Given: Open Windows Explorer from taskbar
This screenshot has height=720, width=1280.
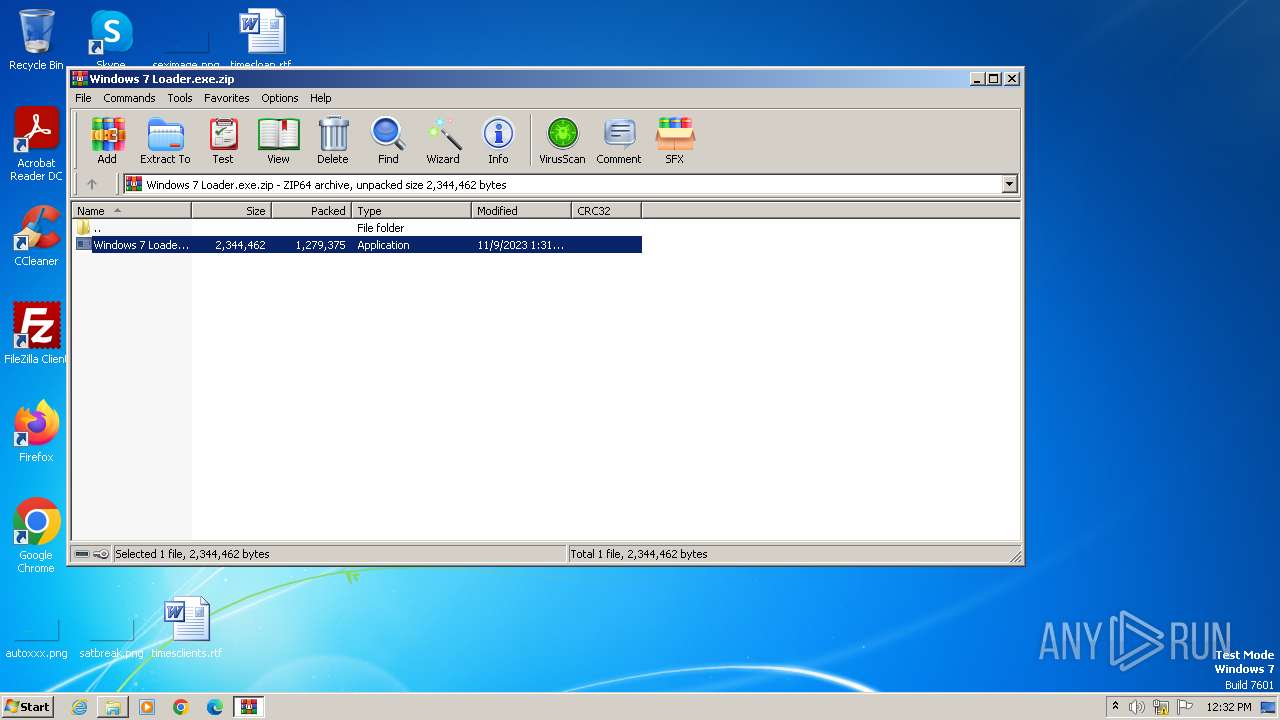Looking at the screenshot, I should 113,707.
